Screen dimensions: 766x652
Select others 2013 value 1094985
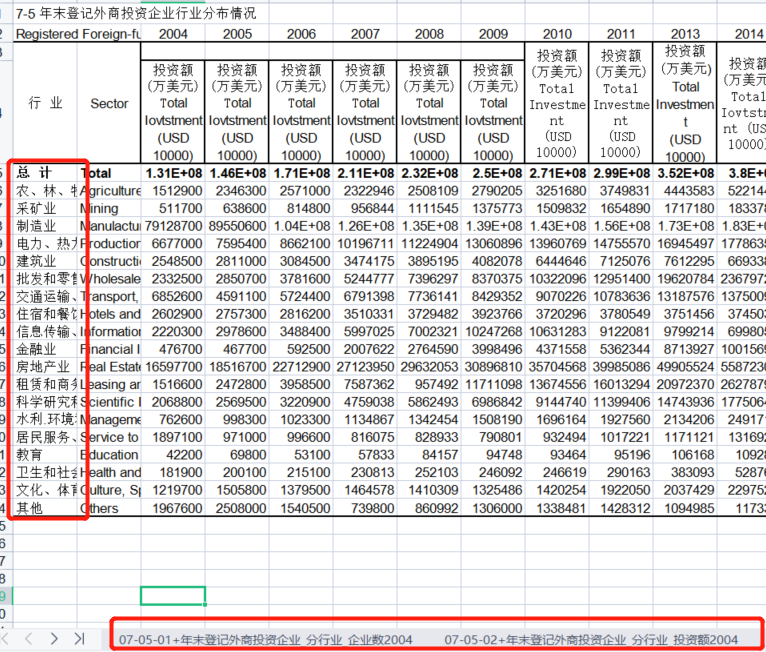tap(685, 508)
